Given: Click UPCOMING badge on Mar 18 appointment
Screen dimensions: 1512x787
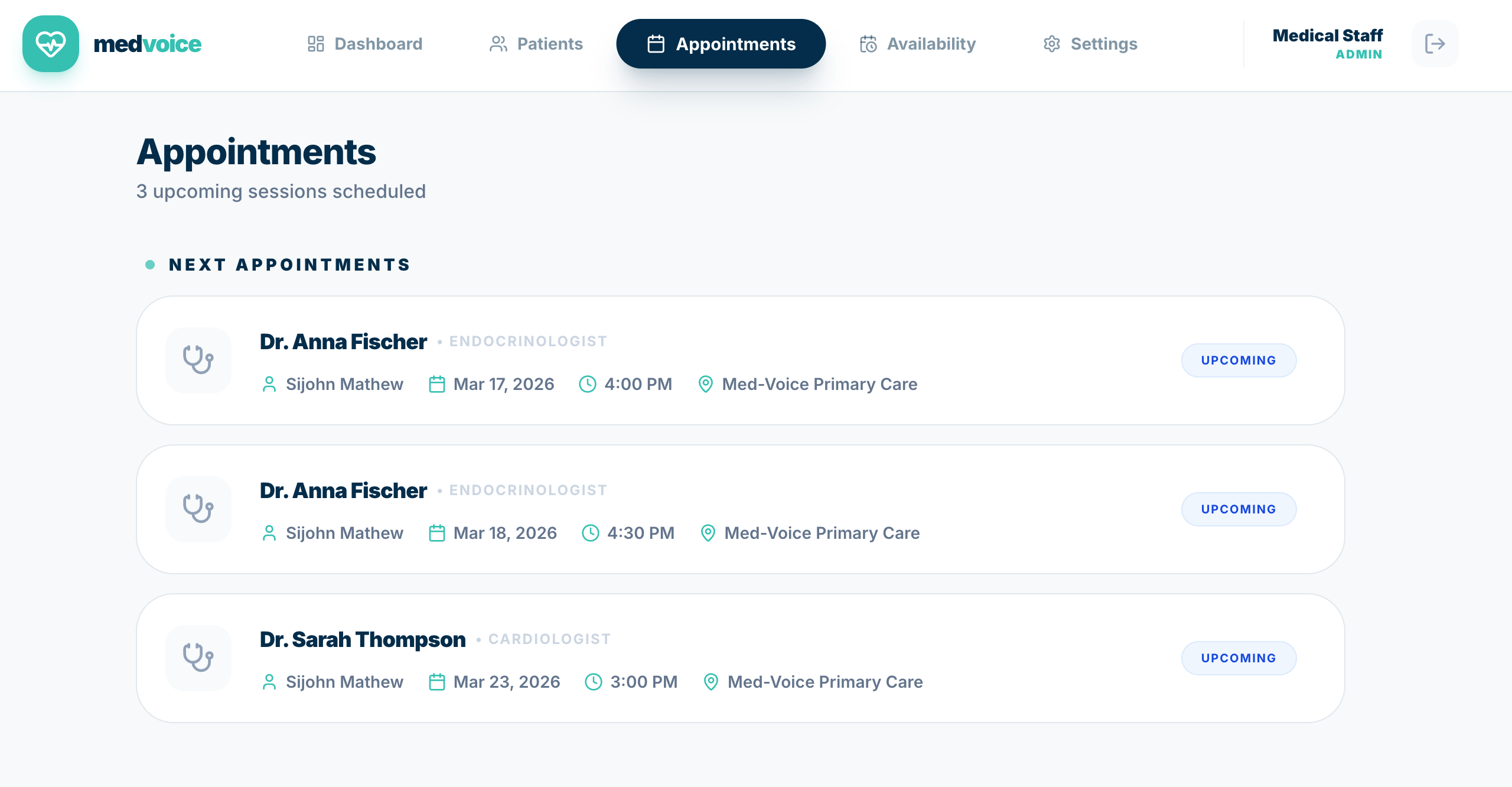Looking at the screenshot, I should (1239, 509).
